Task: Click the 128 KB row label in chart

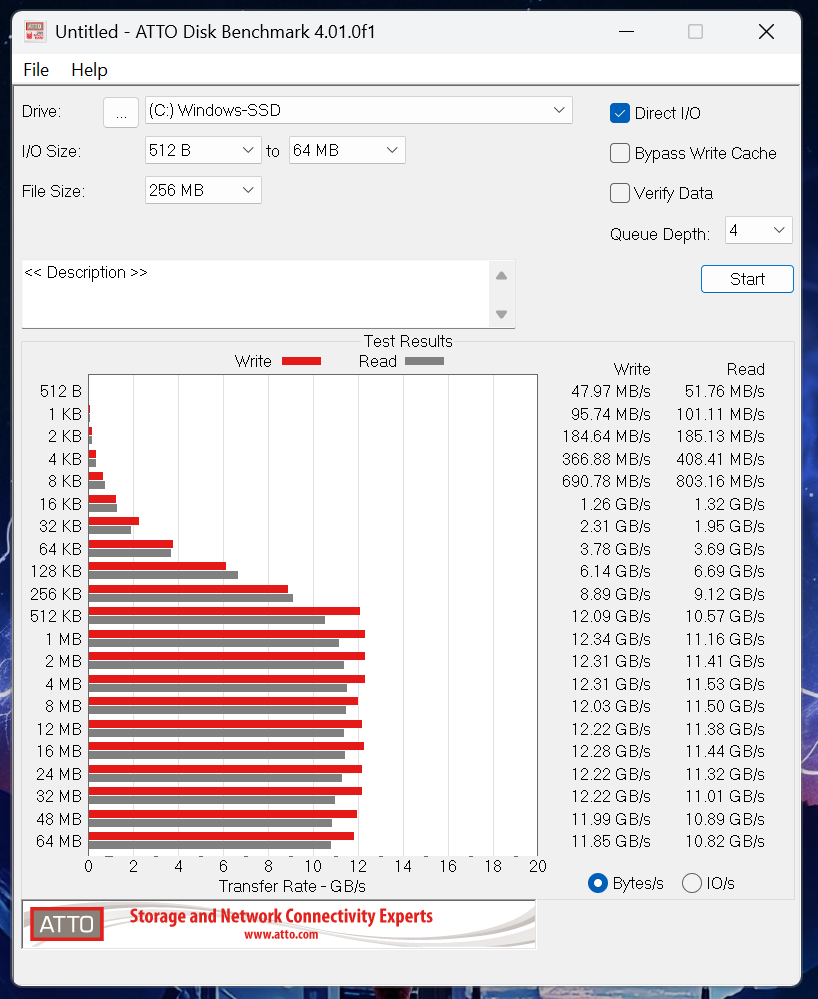Action: [x=56, y=571]
